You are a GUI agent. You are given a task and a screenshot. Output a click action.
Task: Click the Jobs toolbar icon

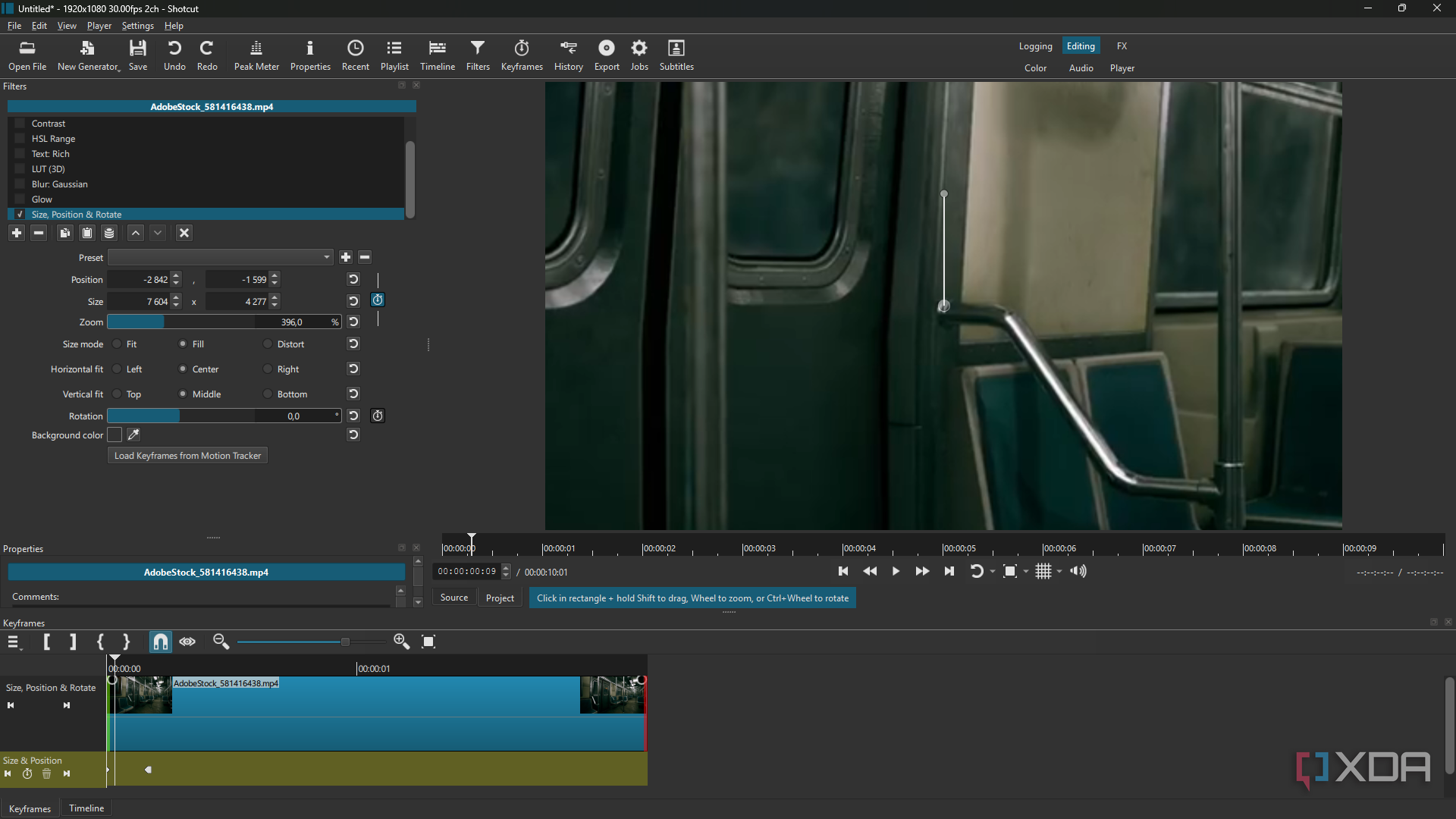click(x=639, y=56)
